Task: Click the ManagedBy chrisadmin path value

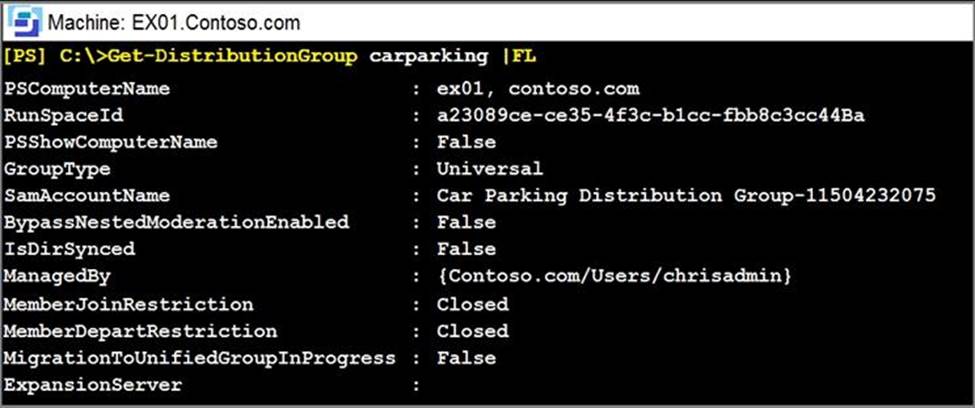Action: pyautogui.click(x=614, y=276)
